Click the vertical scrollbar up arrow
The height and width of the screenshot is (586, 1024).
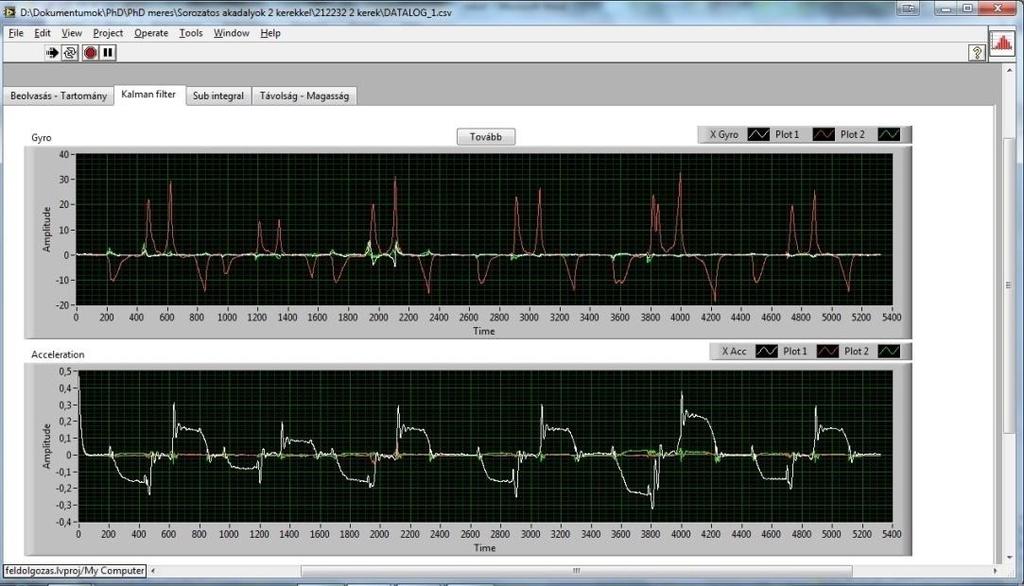tap(1009, 70)
